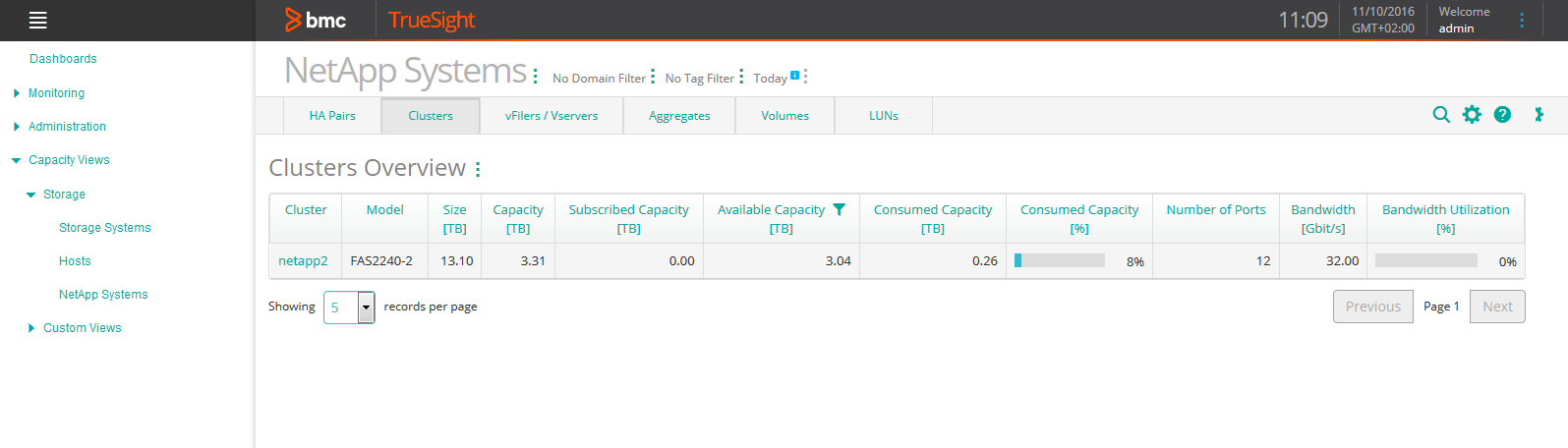Open the Today time range options
This screenshot has width=1568, height=448.
click(x=805, y=77)
